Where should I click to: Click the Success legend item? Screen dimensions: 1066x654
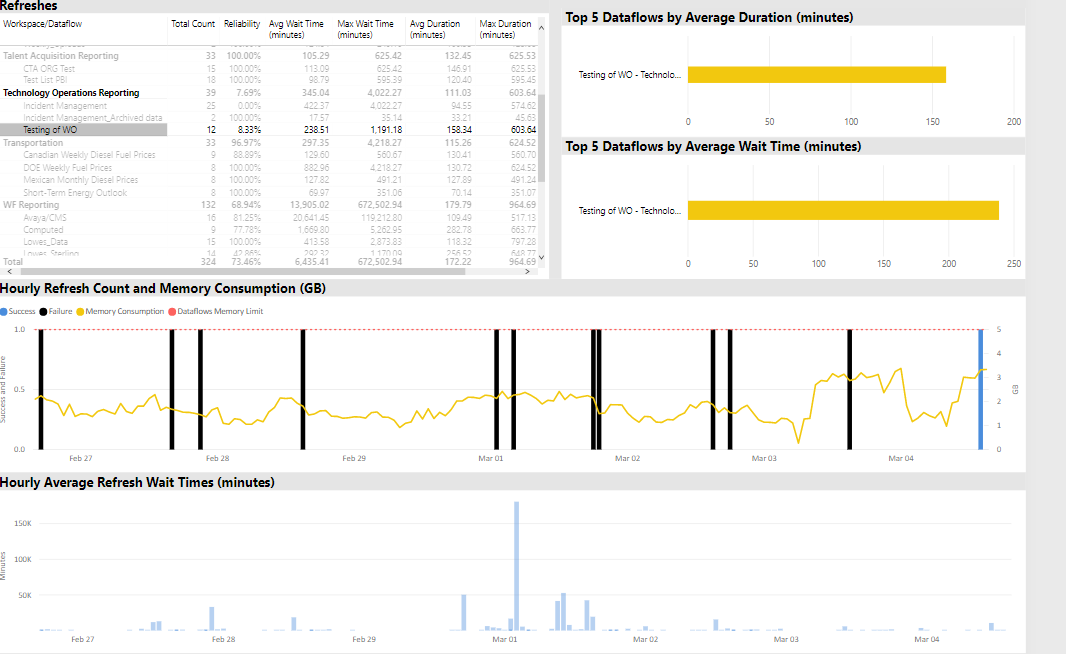(x=18, y=311)
